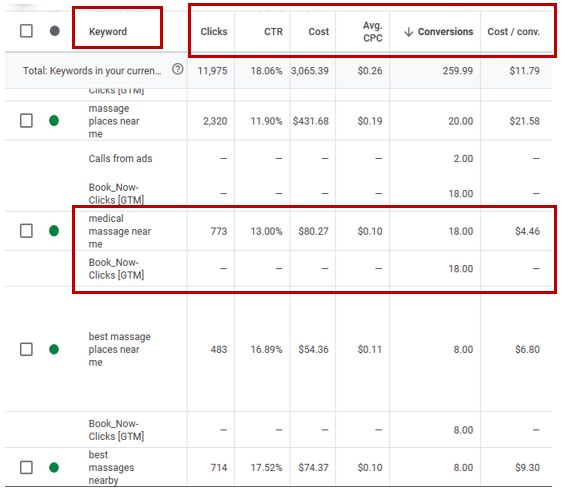
Task: Click the Conversions column header label
Action: click(x=446, y=32)
